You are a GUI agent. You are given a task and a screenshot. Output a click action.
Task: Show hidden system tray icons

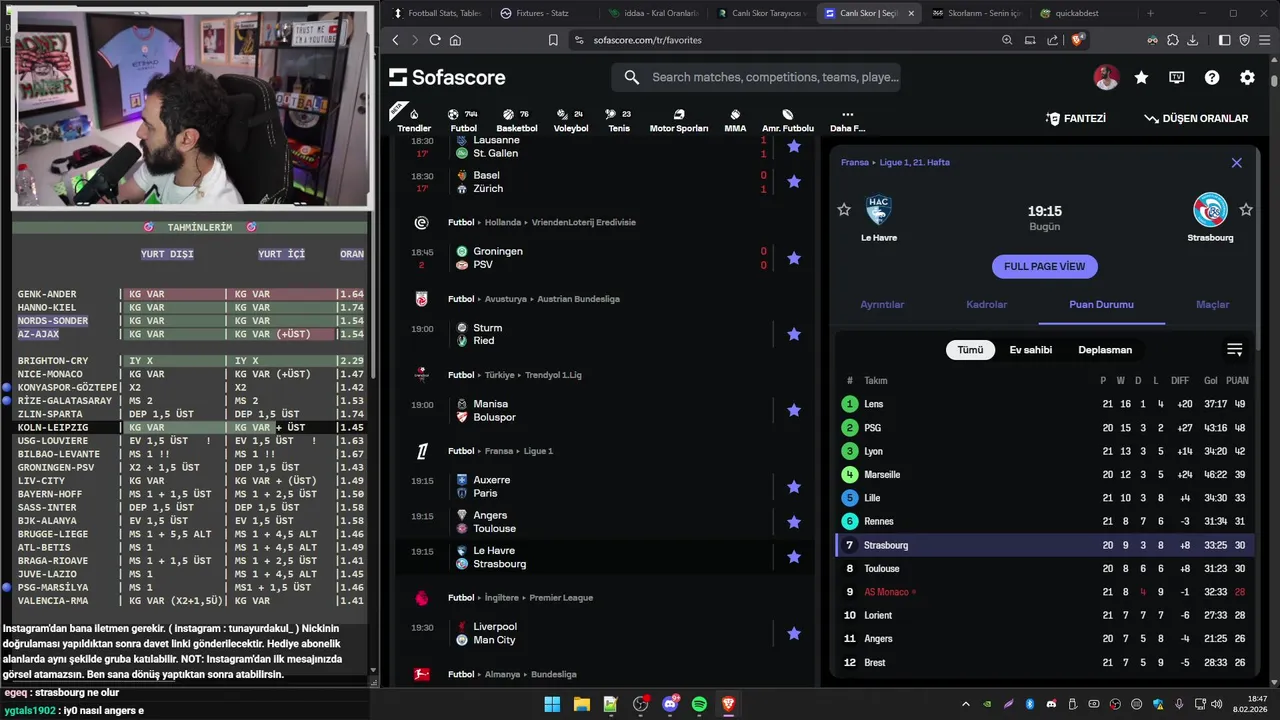click(x=965, y=704)
